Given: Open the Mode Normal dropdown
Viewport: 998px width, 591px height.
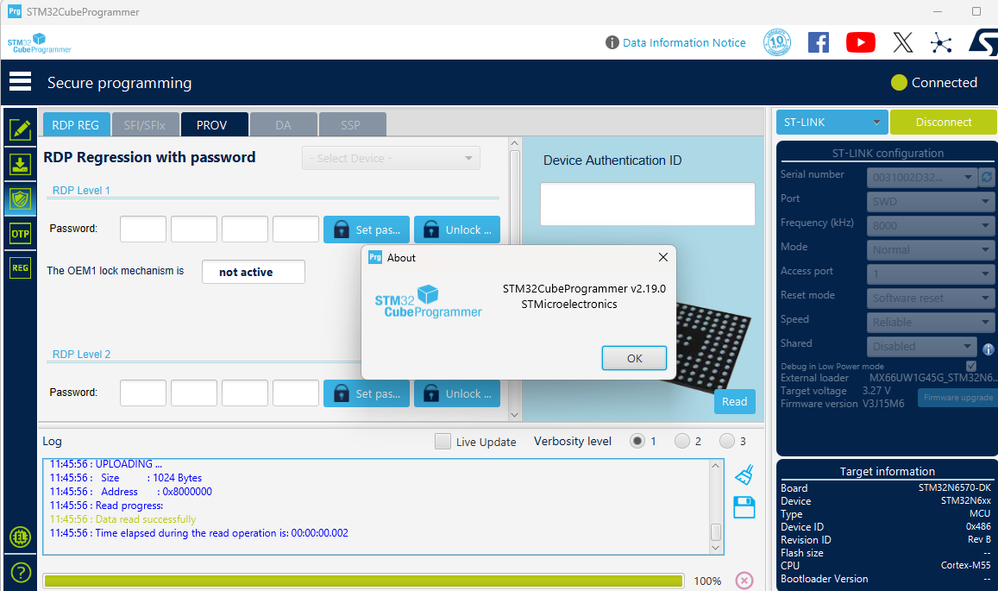Looking at the screenshot, I should [931, 249].
